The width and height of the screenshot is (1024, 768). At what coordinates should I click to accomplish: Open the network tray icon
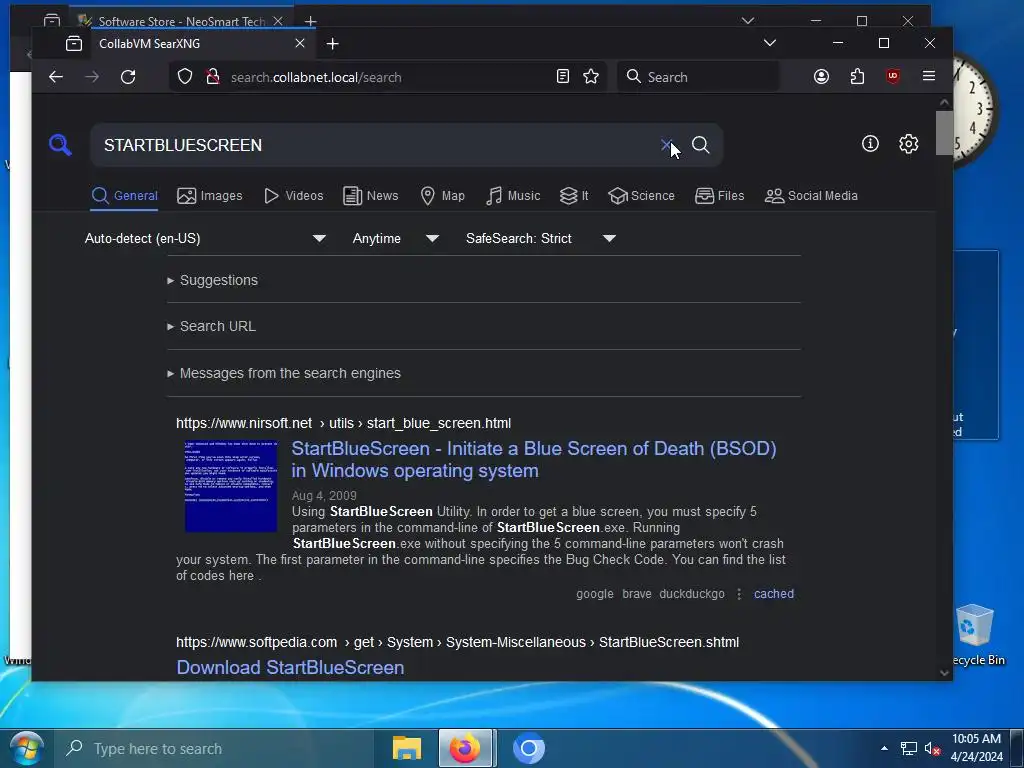click(908, 748)
